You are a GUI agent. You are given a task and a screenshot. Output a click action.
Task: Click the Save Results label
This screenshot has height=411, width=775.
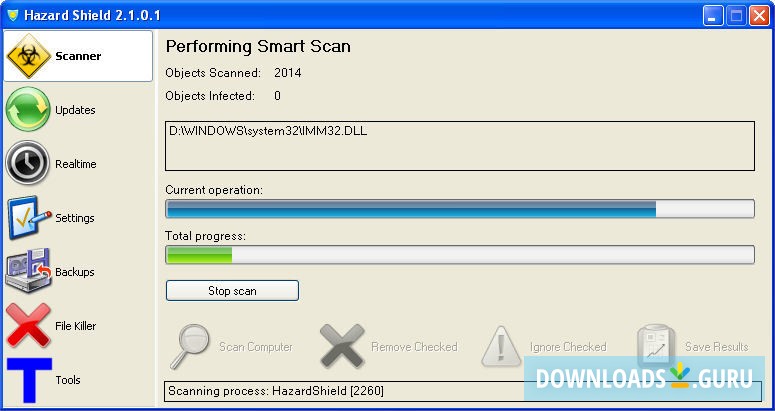(x=717, y=347)
